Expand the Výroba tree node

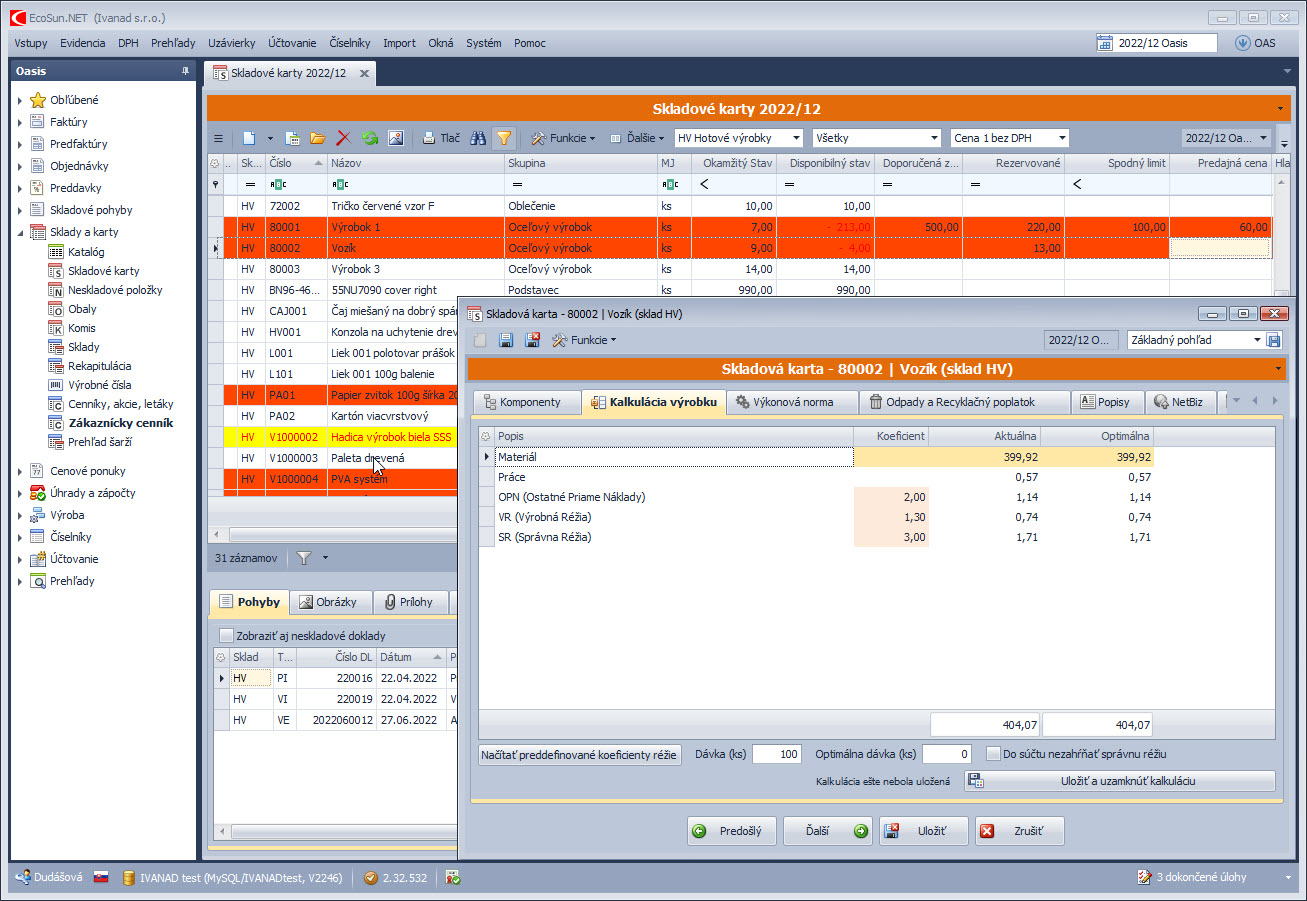pyautogui.click(x=19, y=515)
